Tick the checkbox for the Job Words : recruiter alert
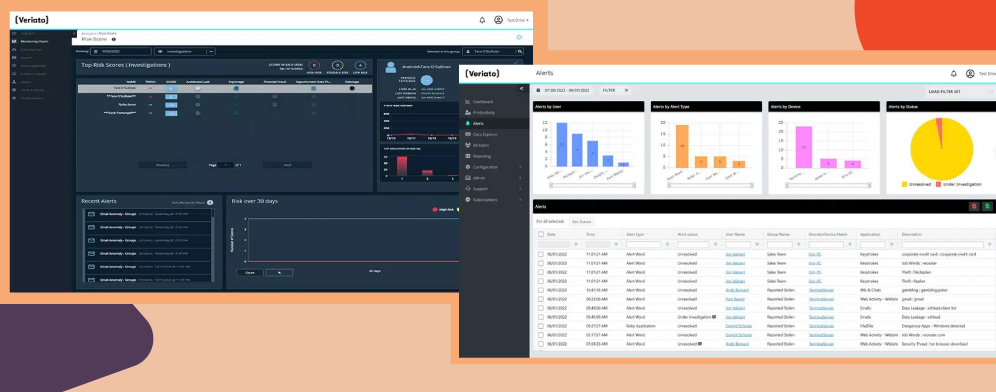Image resolution: width=996 pixels, height=392 pixels. click(x=541, y=263)
